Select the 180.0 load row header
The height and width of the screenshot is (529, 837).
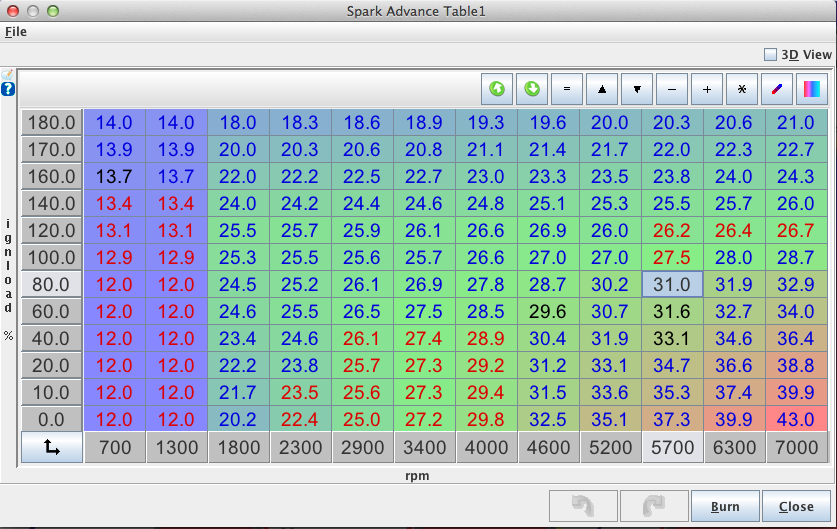point(52,123)
